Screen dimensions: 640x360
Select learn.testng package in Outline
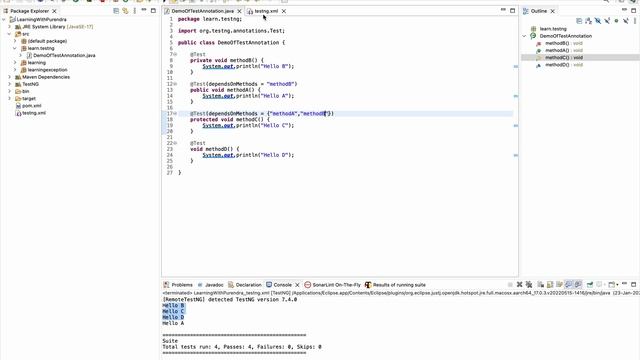[x=553, y=29]
